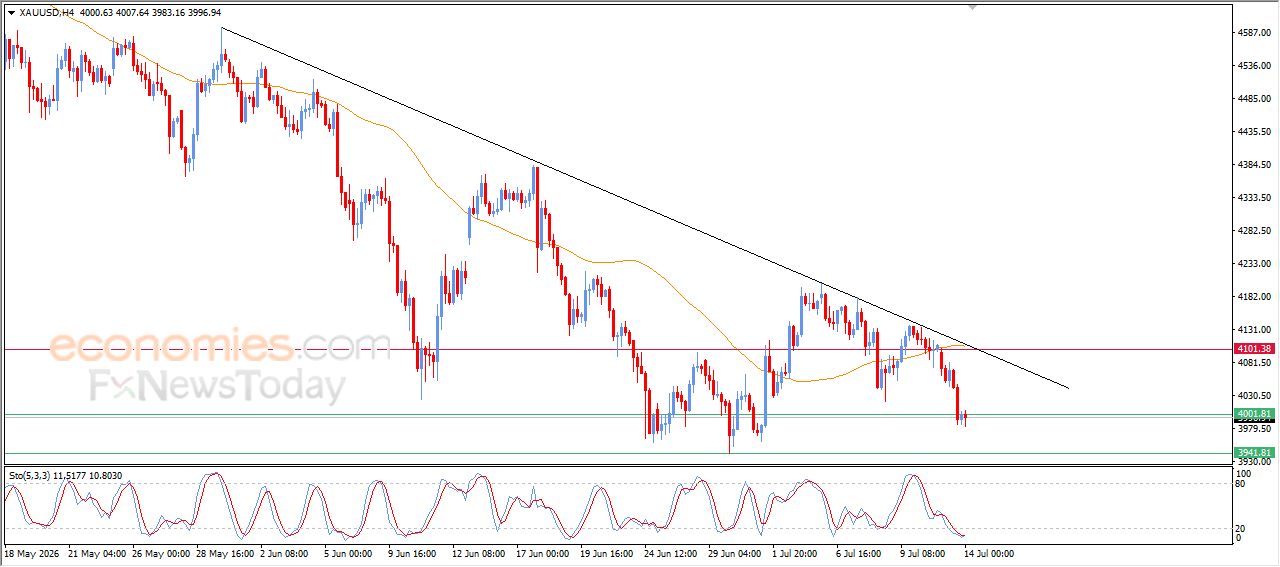This screenshot has width=1280, height=567.
Task: Click the 1 Jul 20:00 date label
Action: coord(797,552)
